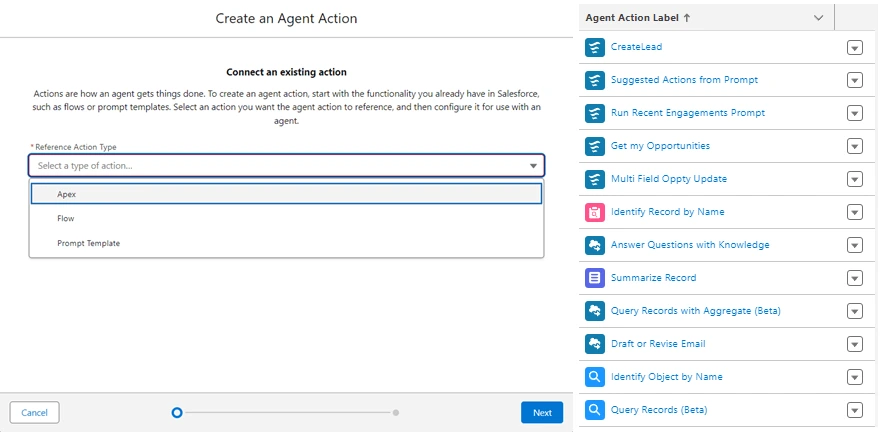This screenshot has width=880, height=432.
Task: Click the Draft or Revise Email icon
Action: coord(594,344)
